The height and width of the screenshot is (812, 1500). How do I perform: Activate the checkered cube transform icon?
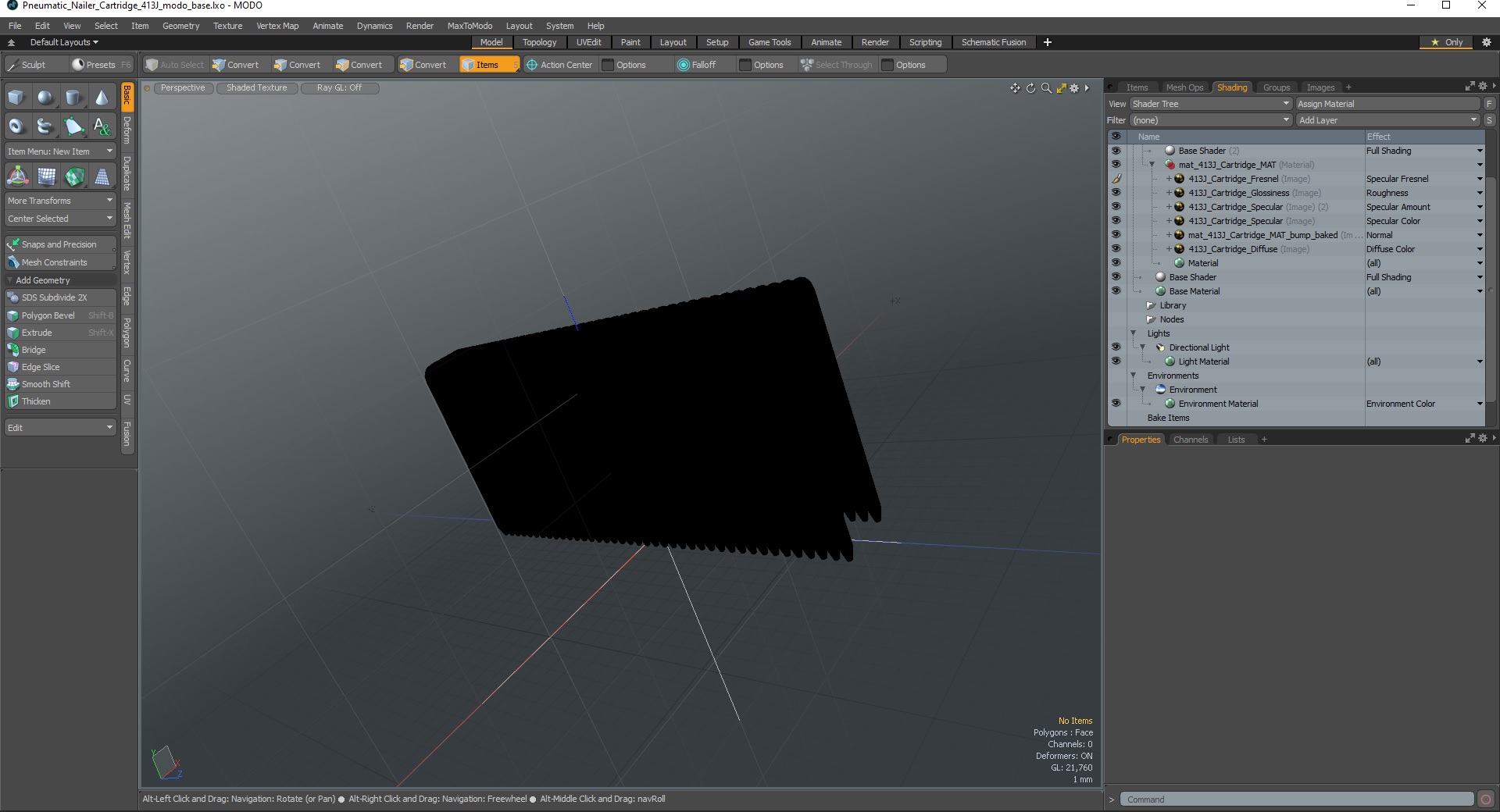74,176
